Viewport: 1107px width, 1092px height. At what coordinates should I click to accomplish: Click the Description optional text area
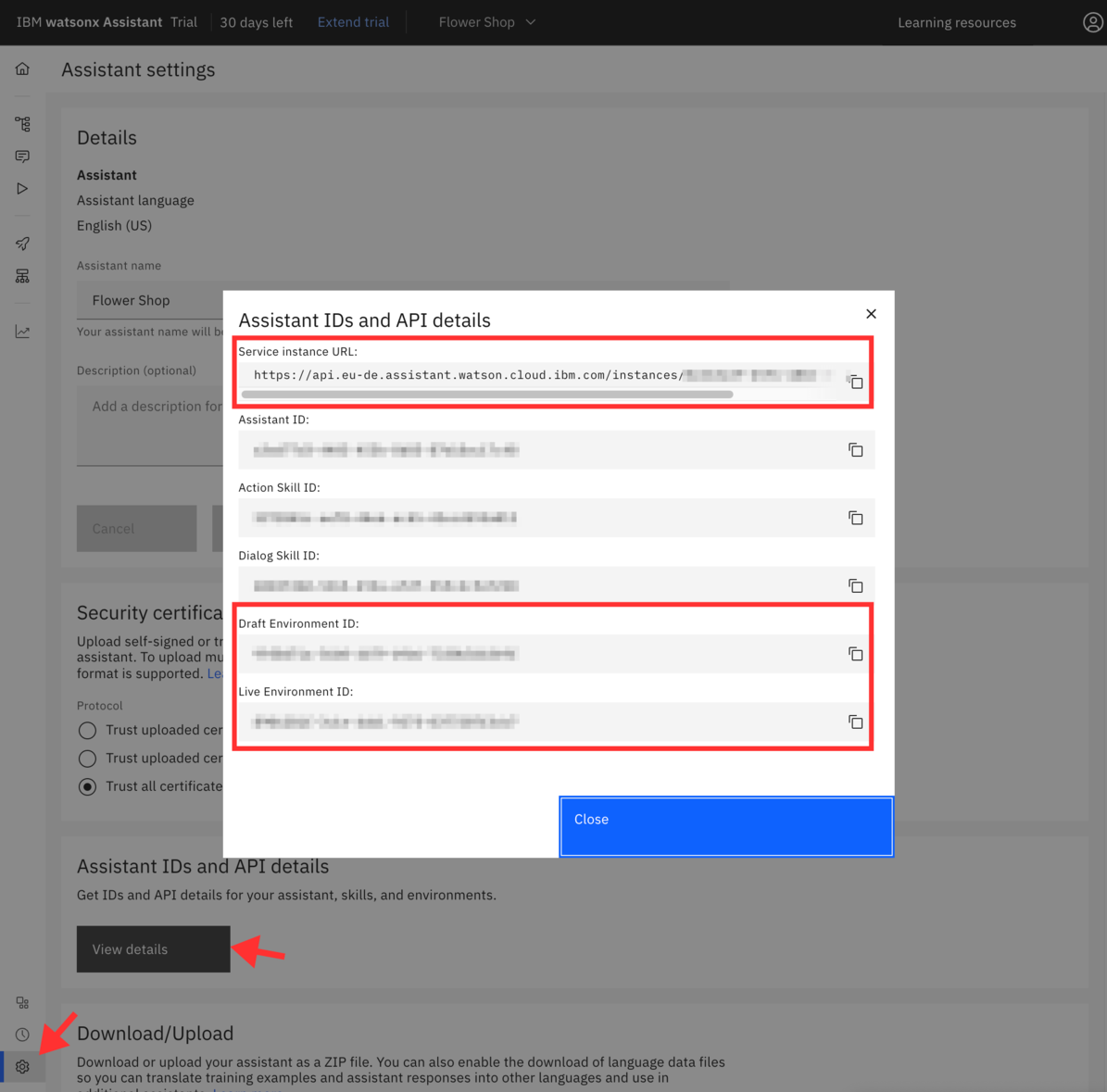tap(150, 426)
